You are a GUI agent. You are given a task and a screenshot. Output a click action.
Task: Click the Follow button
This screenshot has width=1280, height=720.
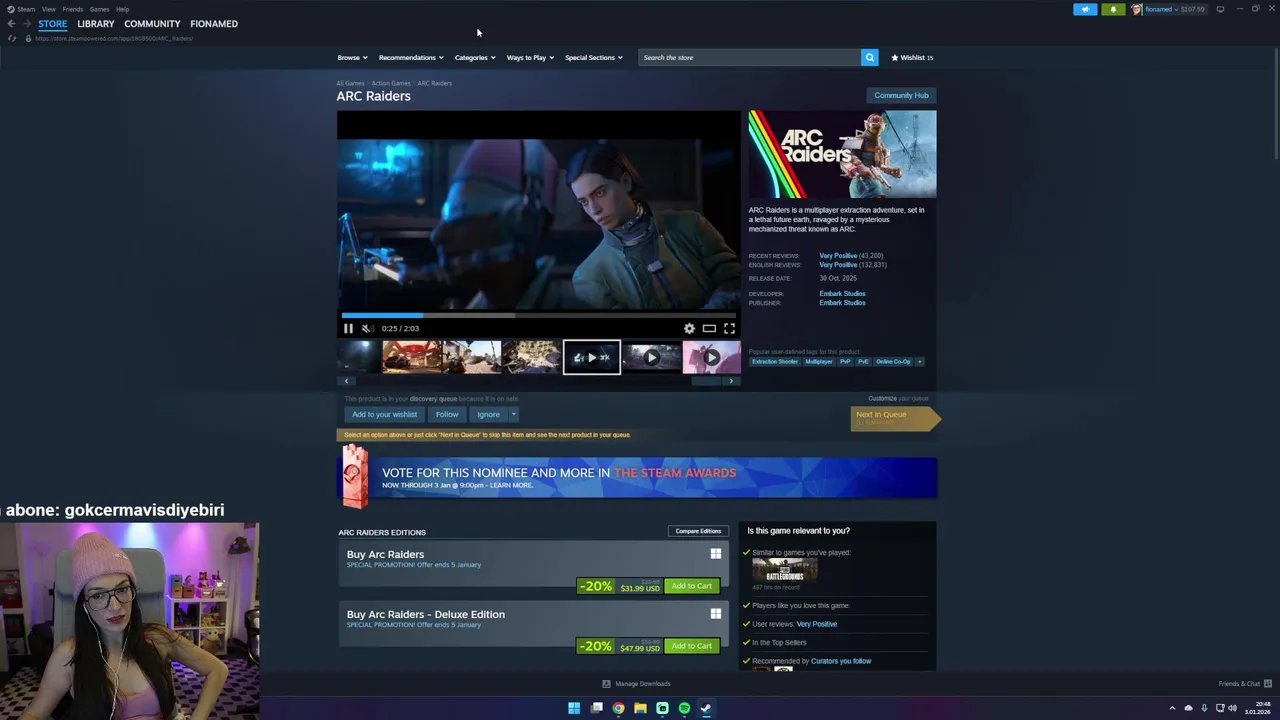pos(447,414)
